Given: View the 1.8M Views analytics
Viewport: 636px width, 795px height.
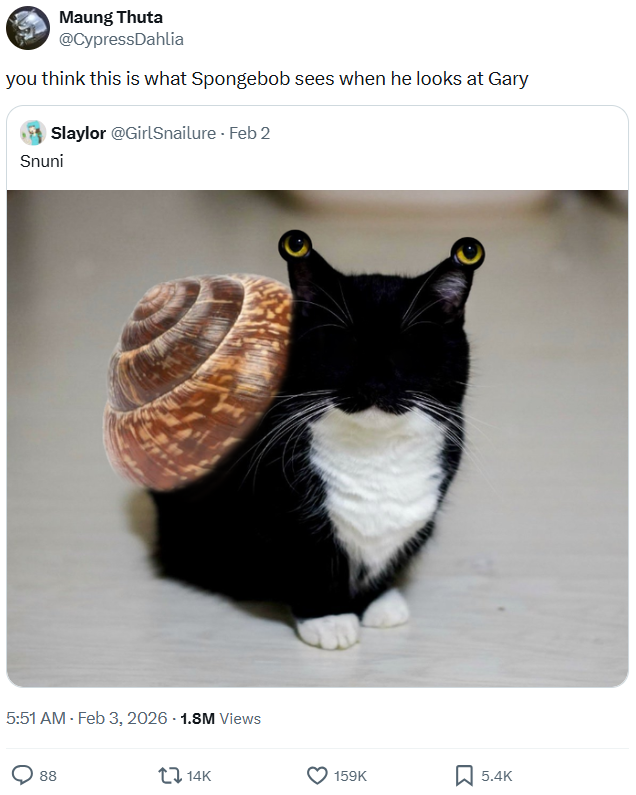Looking at the screenshot, I should click(x=221, y=718).
